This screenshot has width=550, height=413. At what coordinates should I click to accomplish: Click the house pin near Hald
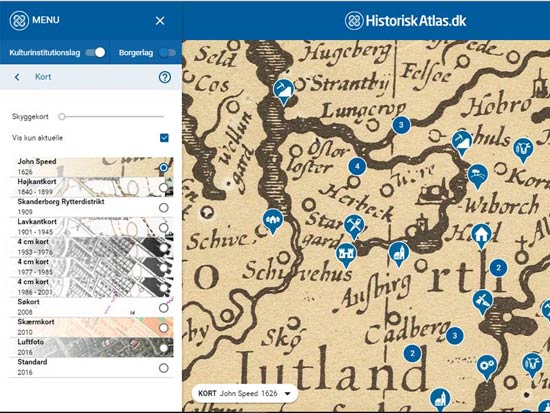click(x=481, y=235)
